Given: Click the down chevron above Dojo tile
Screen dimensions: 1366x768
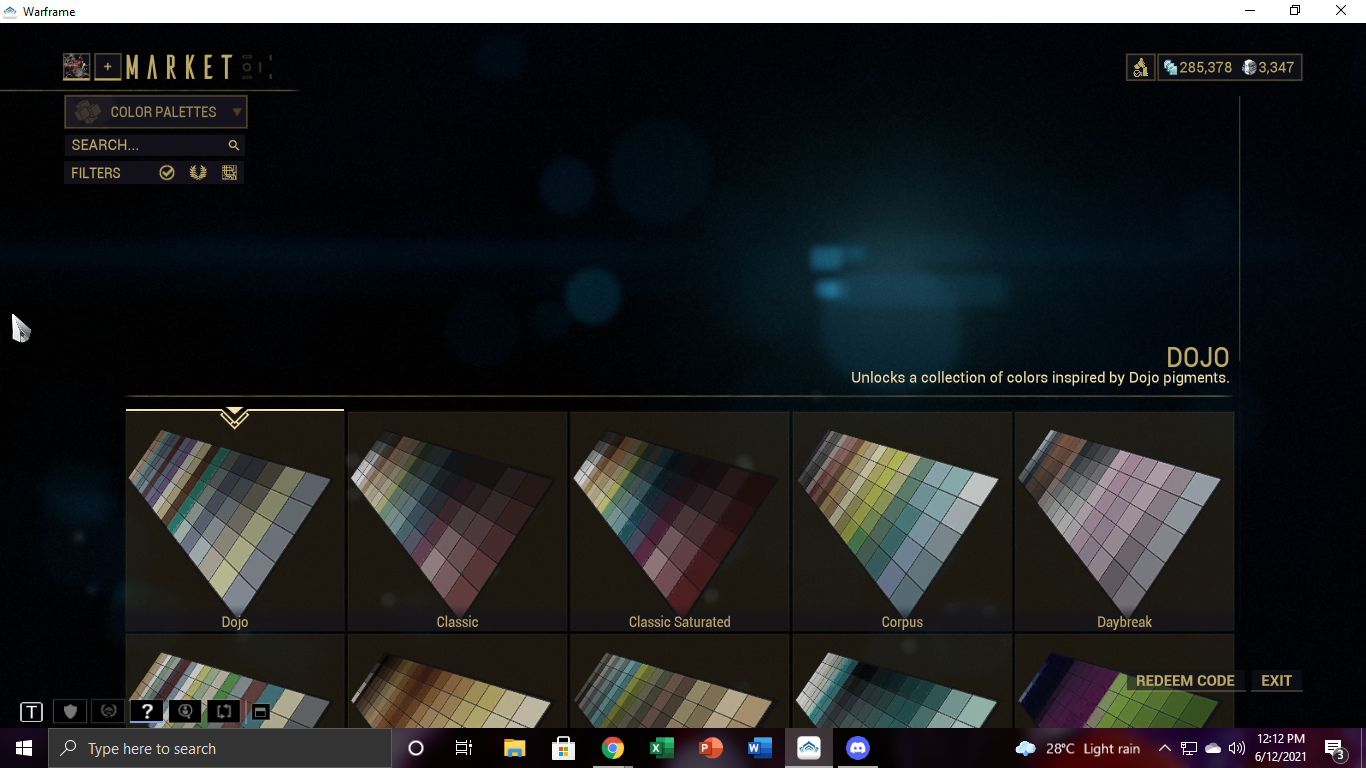Looking at the screenshot, I should 234,418.
